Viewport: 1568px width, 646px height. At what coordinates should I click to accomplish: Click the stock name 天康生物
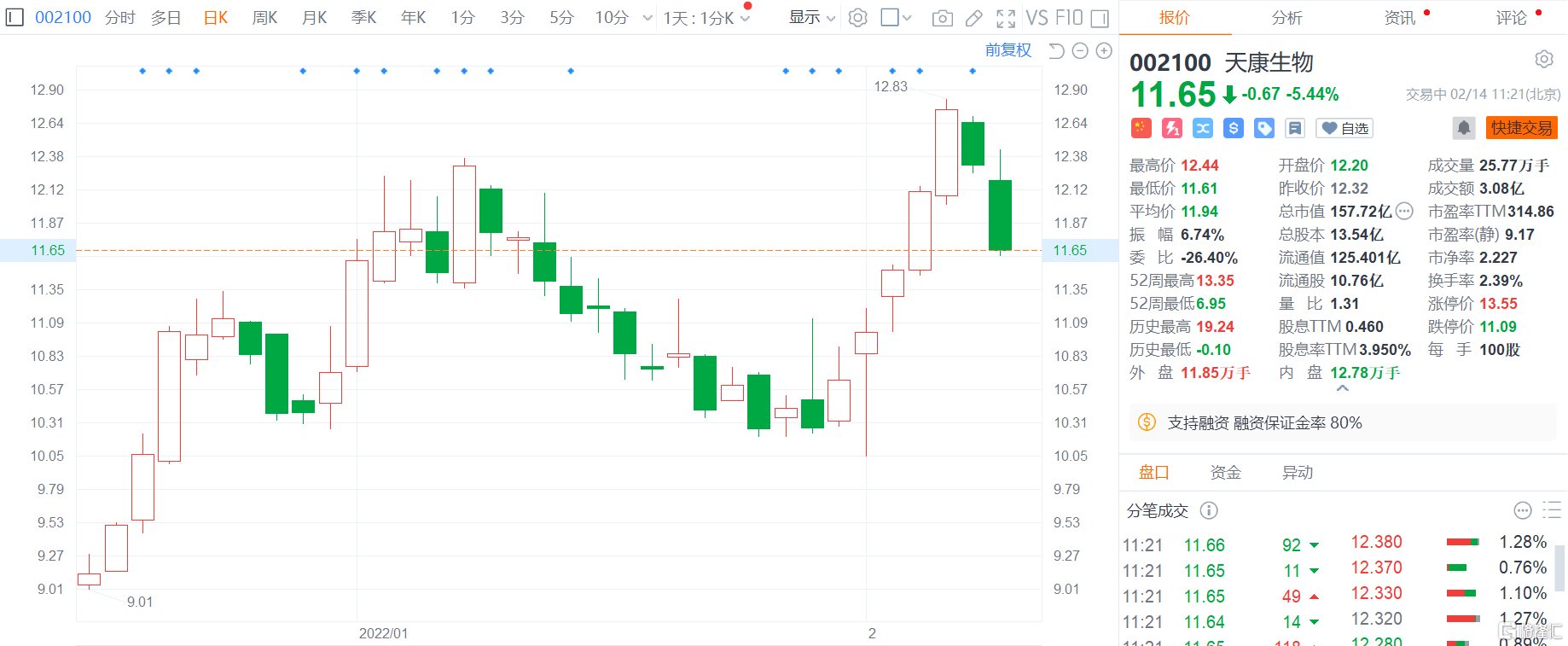coord(1269,62)
